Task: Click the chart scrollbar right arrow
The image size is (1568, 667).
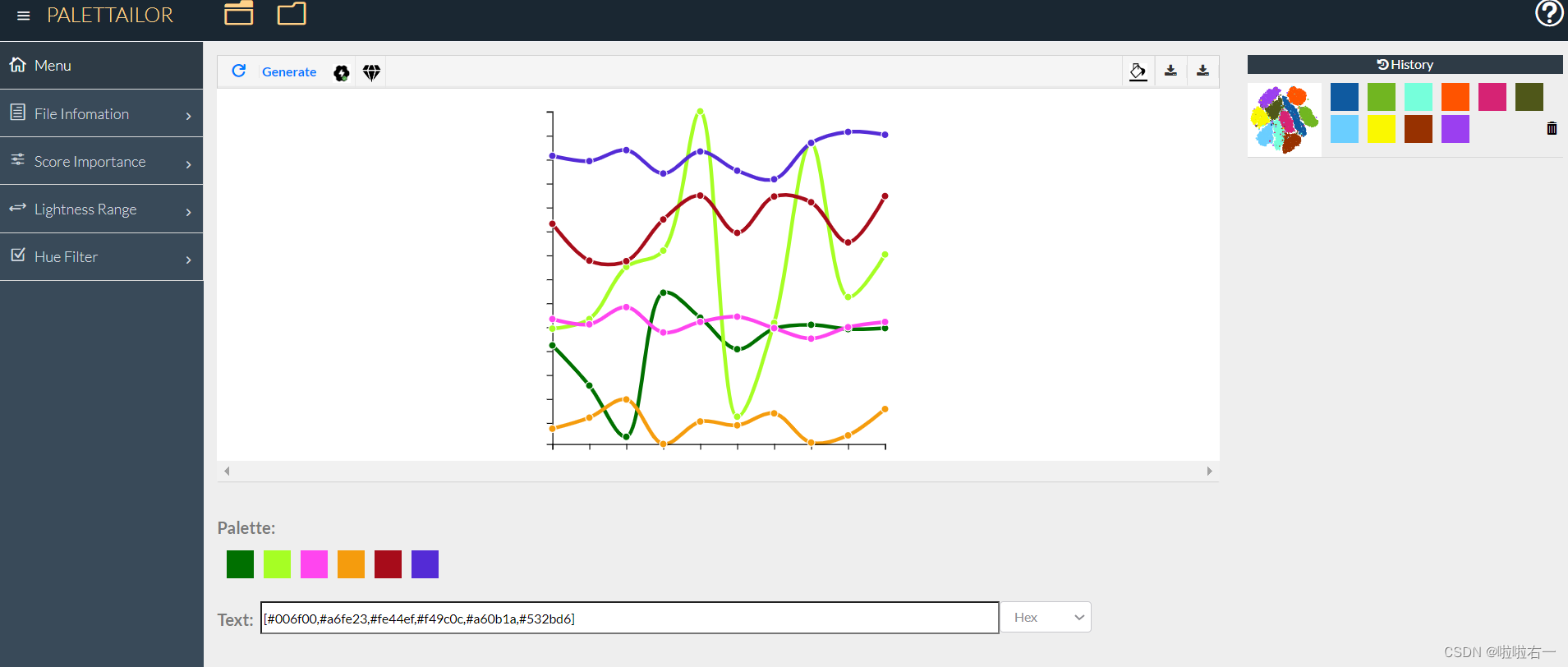Action: click(x=1209, y=471)
